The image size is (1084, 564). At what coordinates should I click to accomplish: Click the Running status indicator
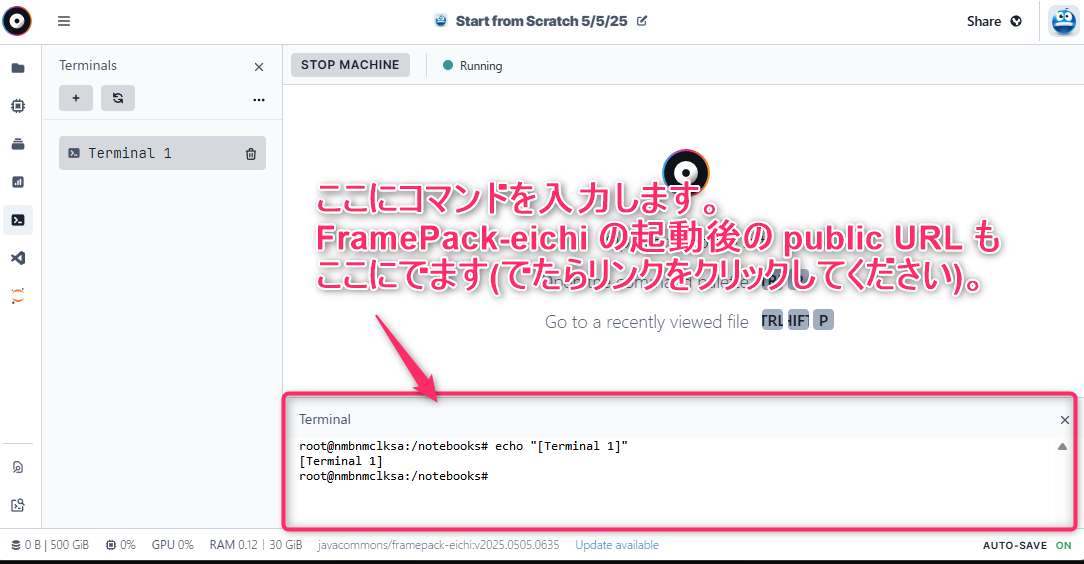472,66
